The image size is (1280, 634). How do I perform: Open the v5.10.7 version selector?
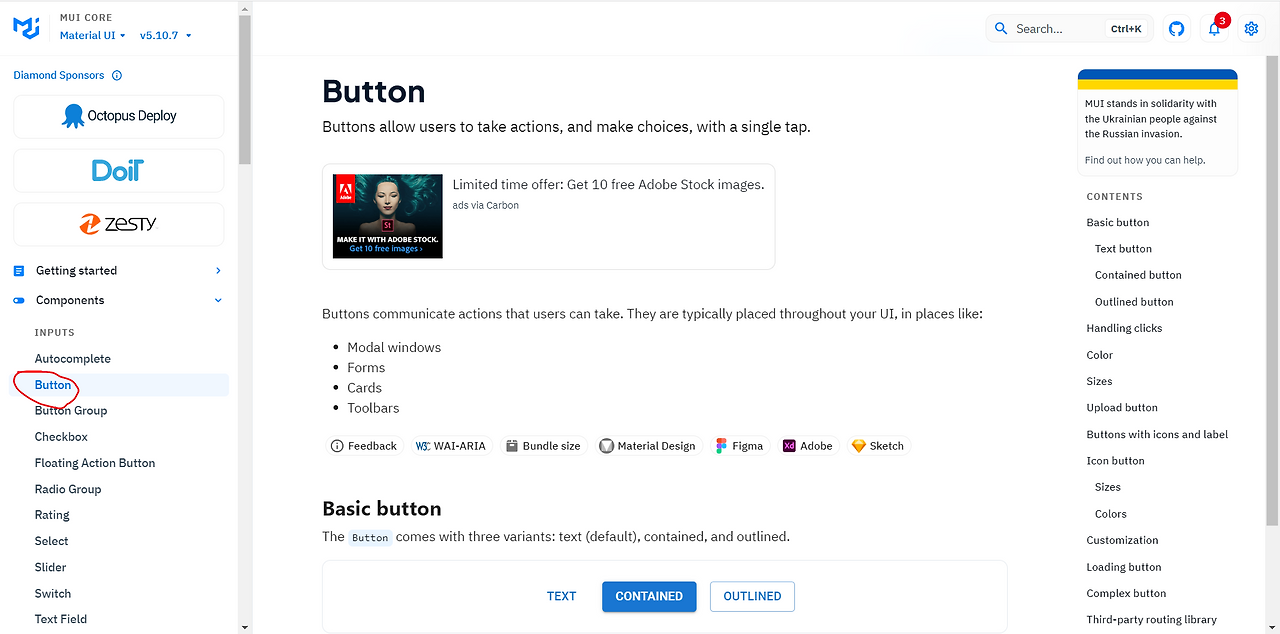click(x=163, y=34)
